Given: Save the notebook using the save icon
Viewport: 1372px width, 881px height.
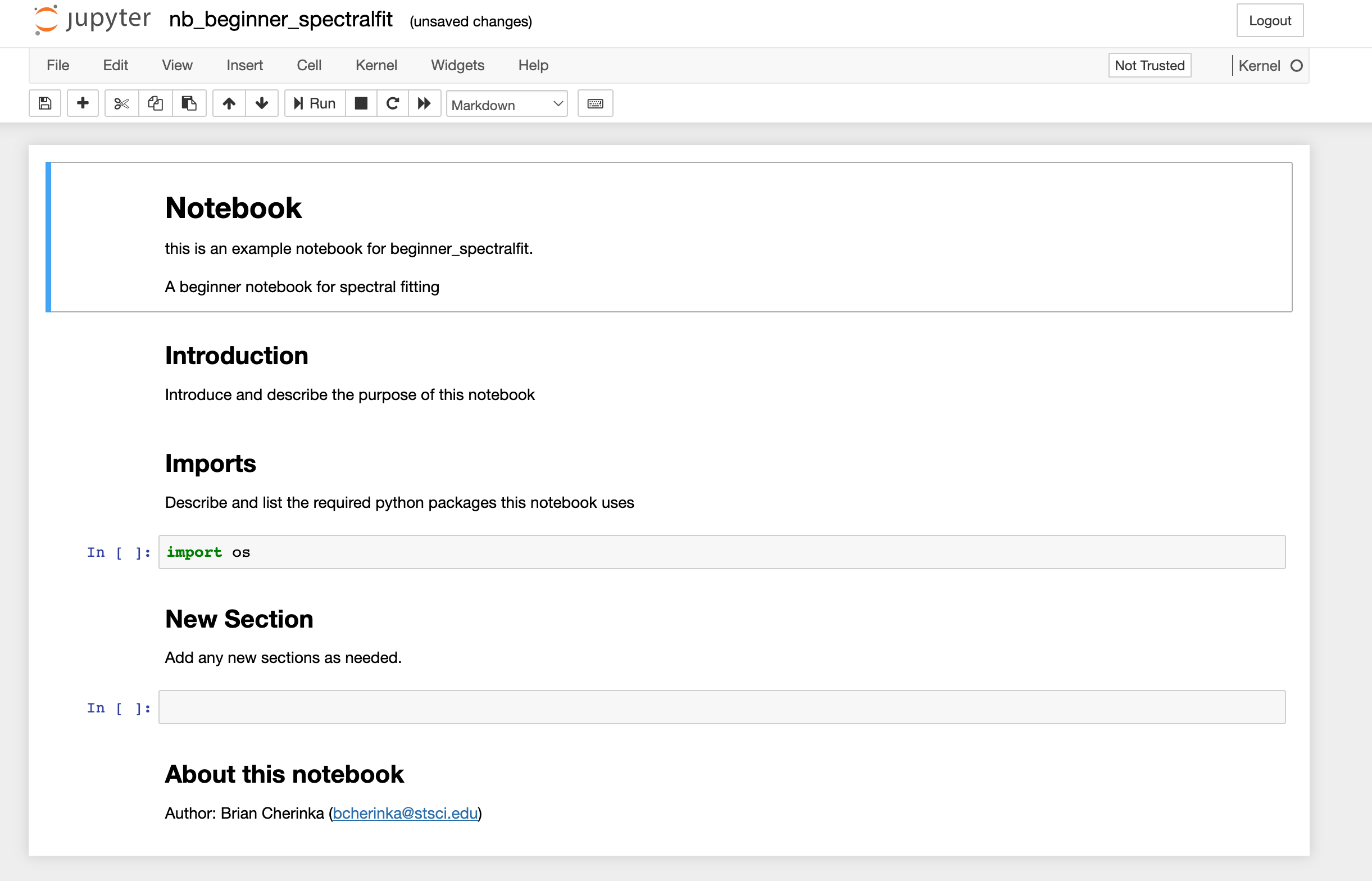Looking at the screenshot, I should coord(44,103).
